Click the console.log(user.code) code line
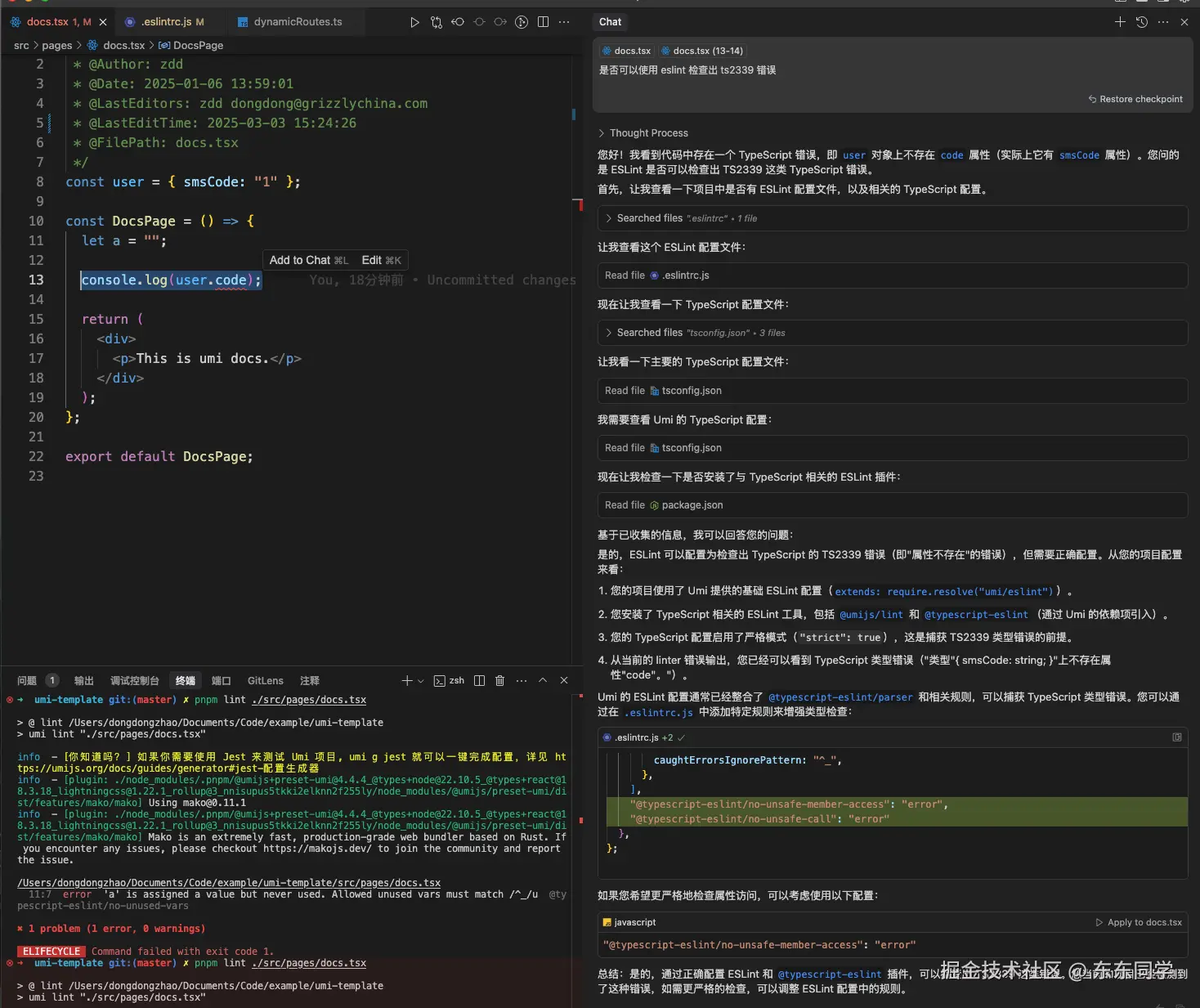This screenshot has height=1008, width=1200. (171, 280)
